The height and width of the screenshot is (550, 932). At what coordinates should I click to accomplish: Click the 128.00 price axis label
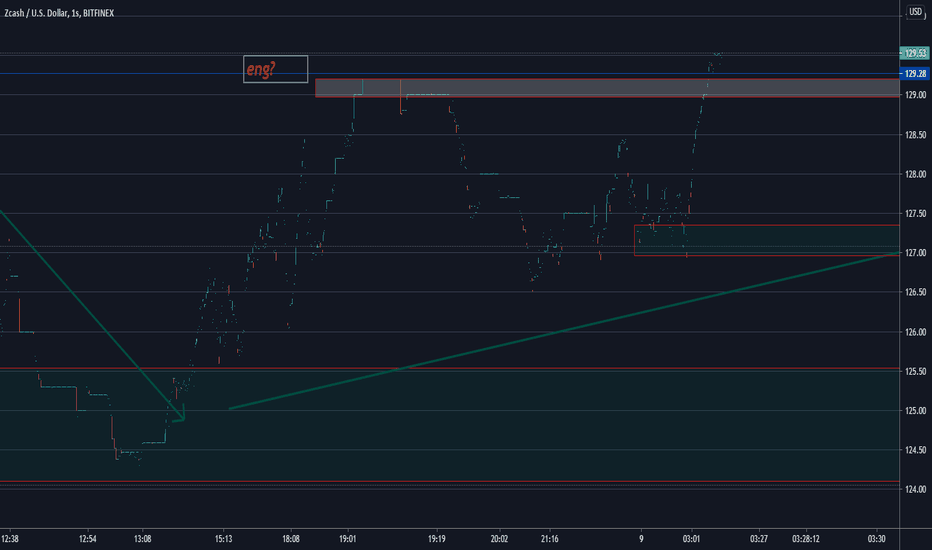pos(915,174)
